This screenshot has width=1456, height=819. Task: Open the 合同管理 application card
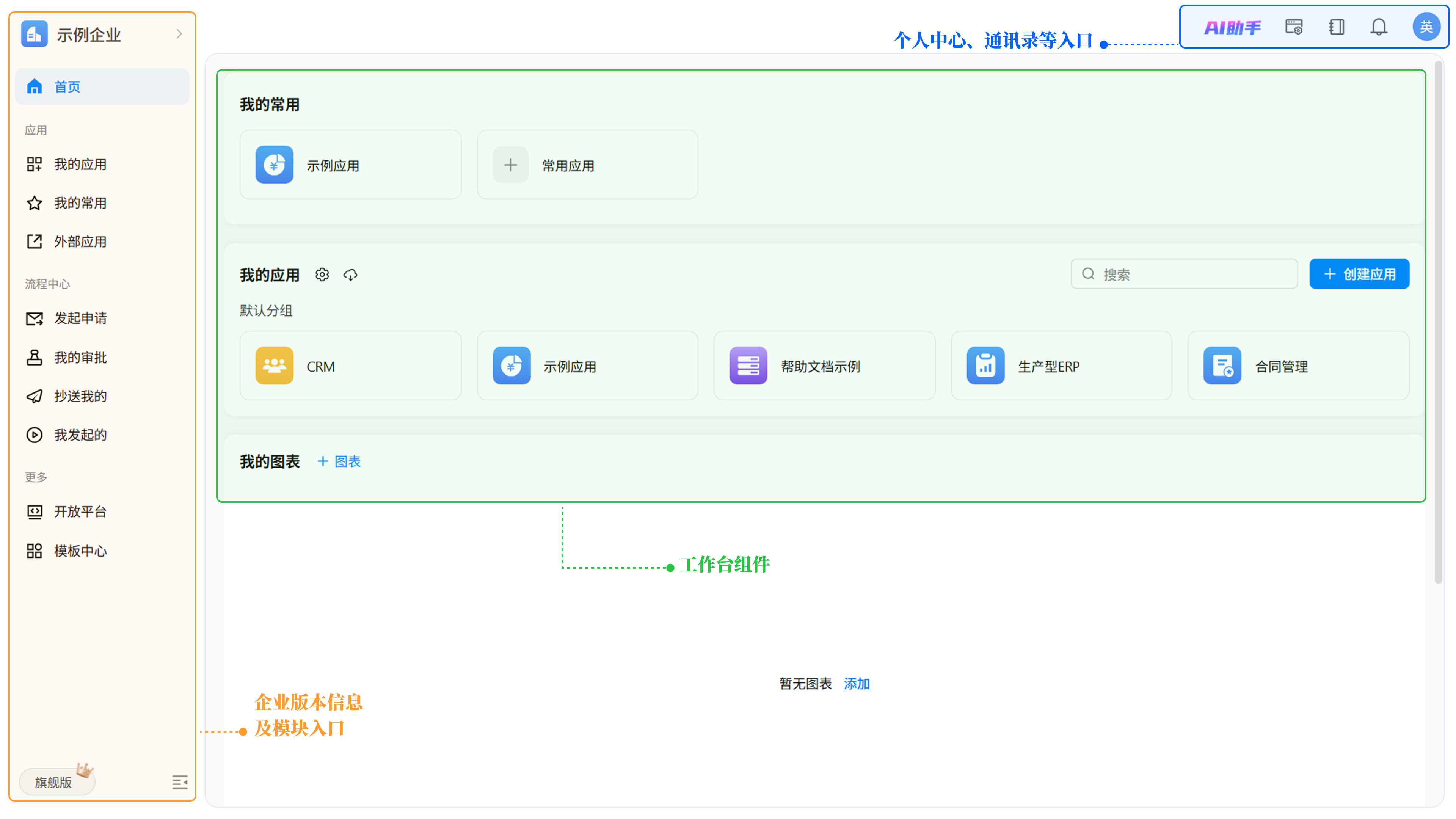point(1298,366)
